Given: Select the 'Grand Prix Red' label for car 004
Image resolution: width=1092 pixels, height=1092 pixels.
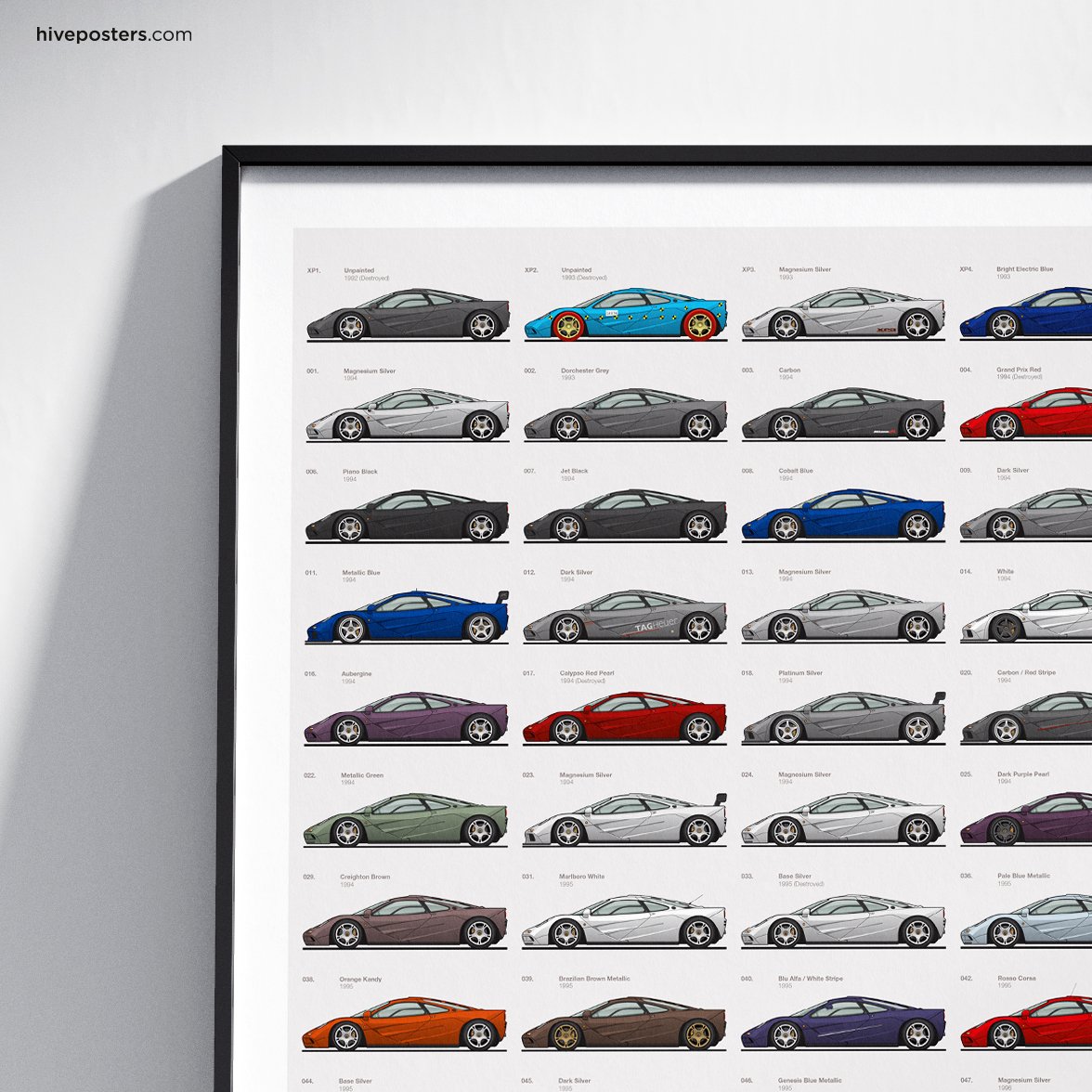Looking at the screenshot, I should coord(1019,370).
